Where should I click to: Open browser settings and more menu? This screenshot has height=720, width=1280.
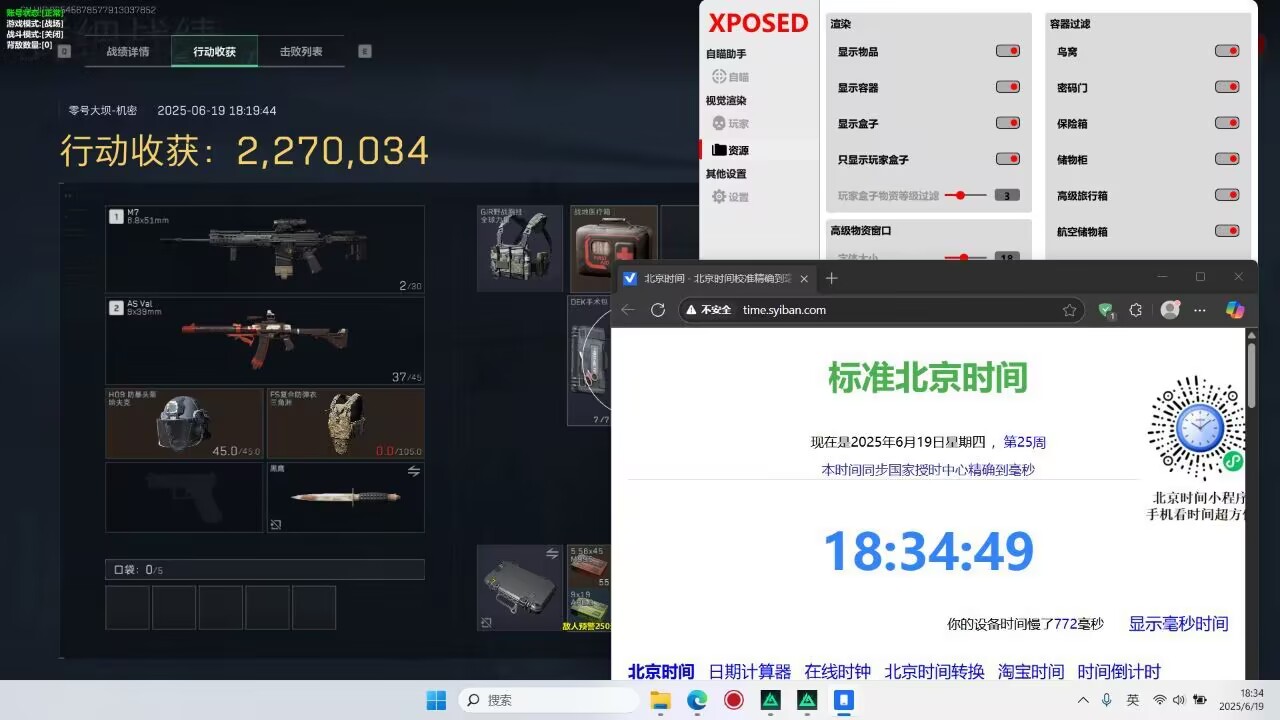point(1200,310)
